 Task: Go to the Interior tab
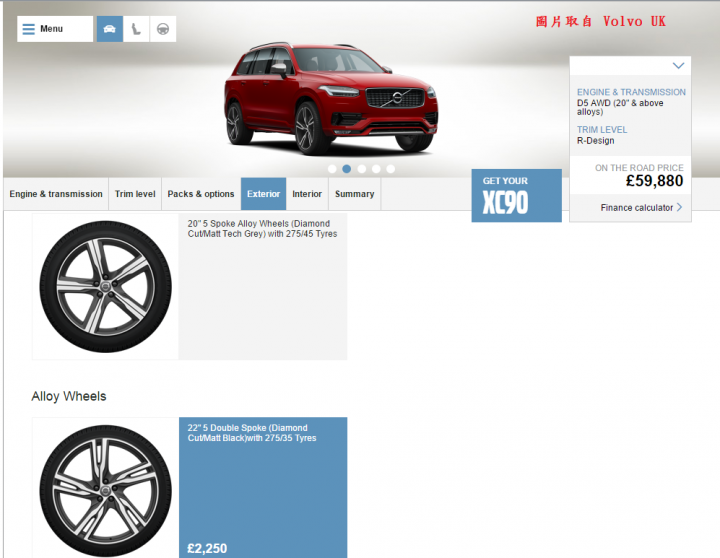307,194
